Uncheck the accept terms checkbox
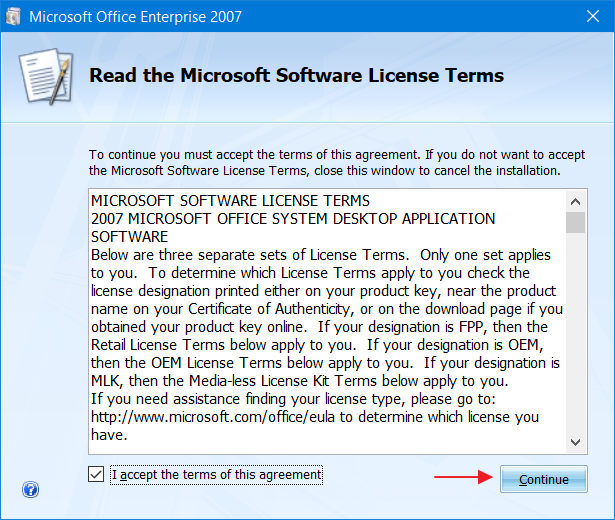 tap(96, 474)
